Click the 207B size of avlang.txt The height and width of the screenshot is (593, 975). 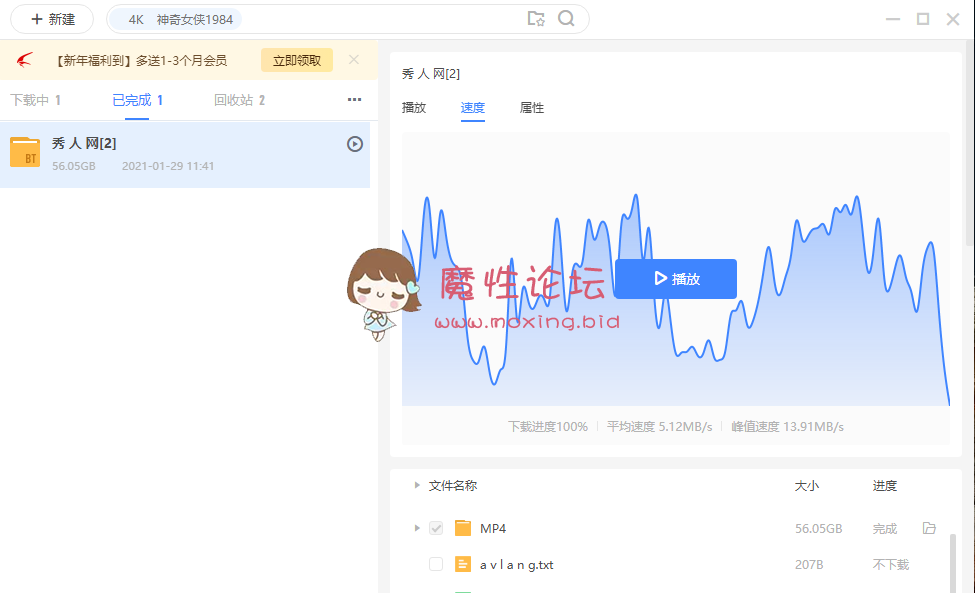[x=809, y=564]
